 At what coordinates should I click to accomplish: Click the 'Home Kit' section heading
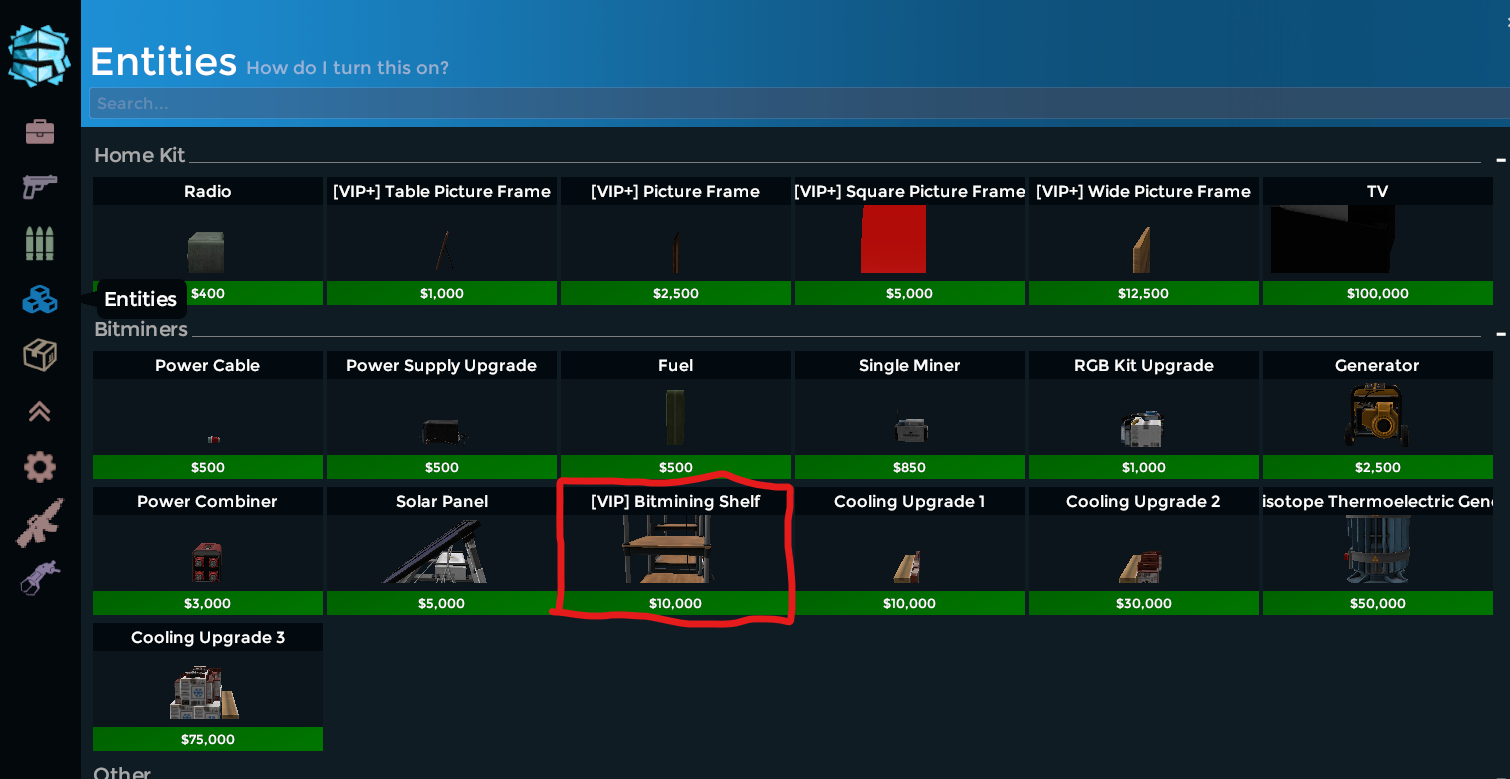(140, 155)
